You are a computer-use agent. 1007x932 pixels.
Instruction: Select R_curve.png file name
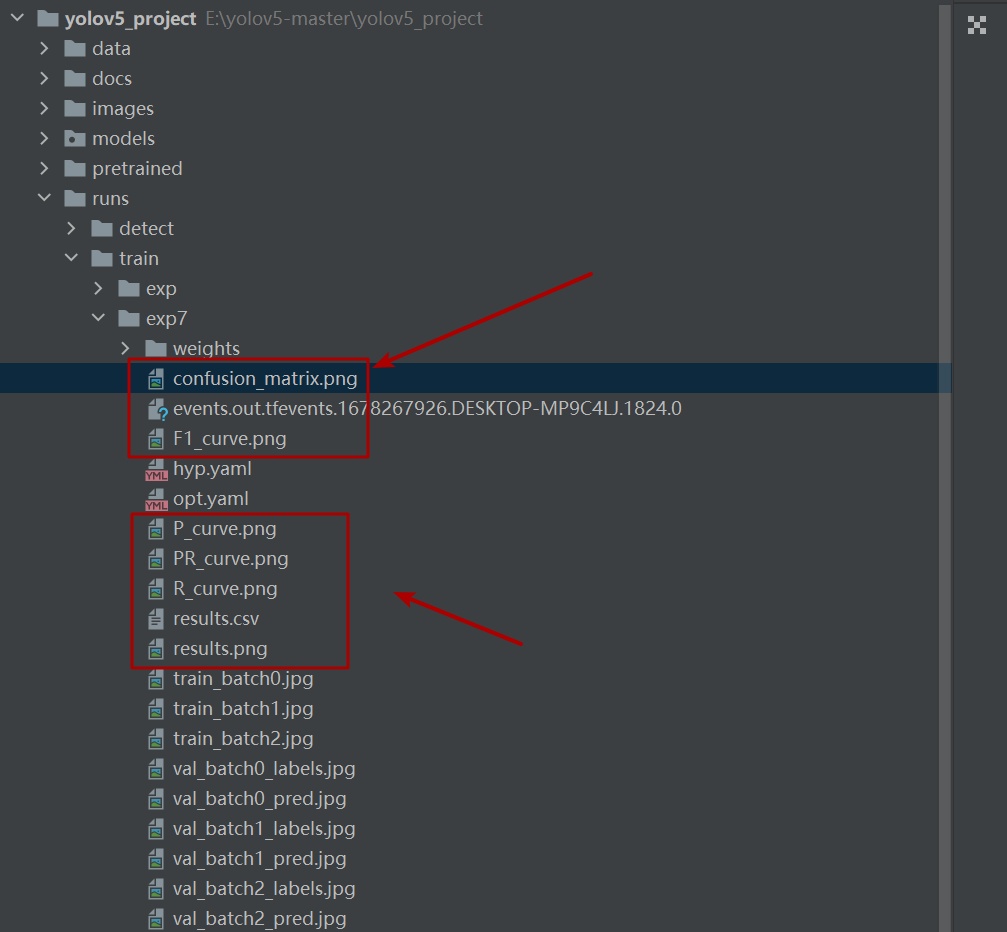(x=225, y=589)
